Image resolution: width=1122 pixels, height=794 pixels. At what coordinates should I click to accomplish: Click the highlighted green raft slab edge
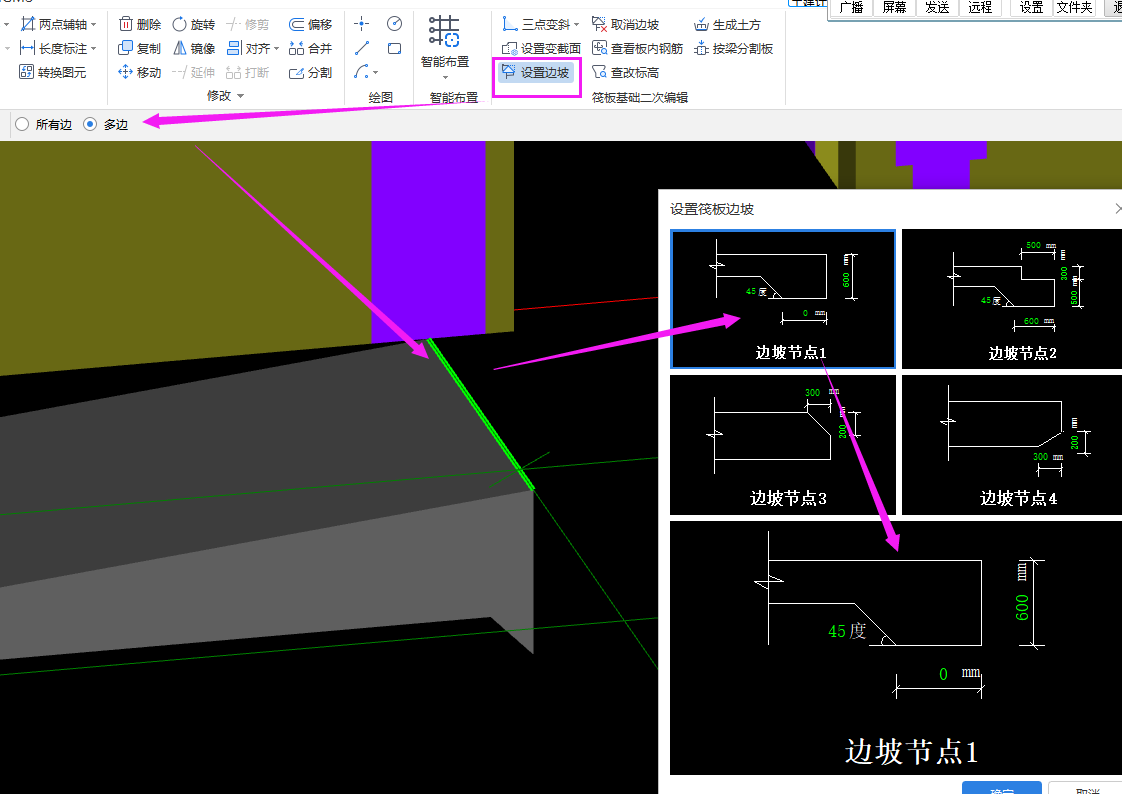481,415
